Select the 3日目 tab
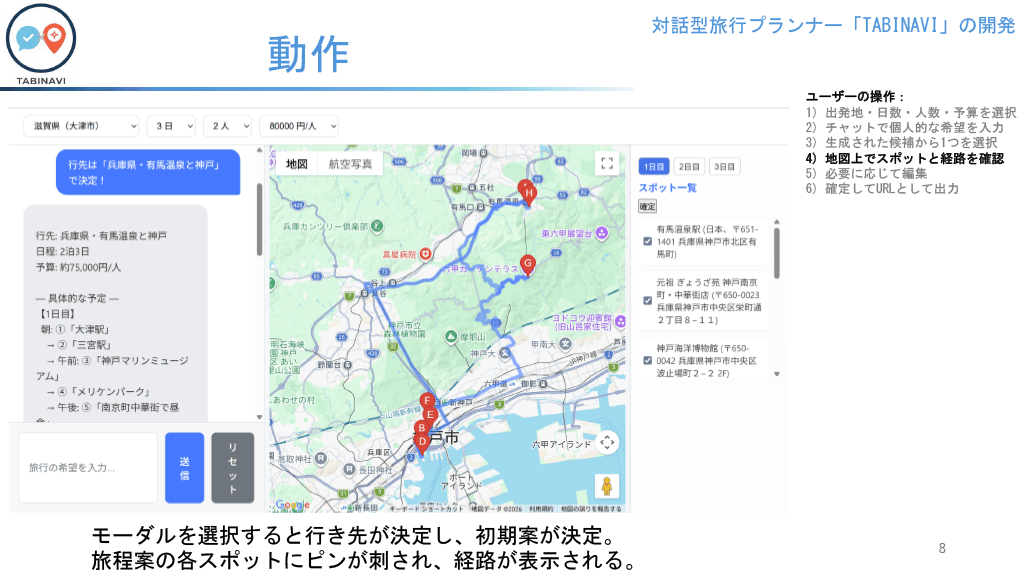The image size is (1024, 576). pyautogui.click(x=724, y=167)
